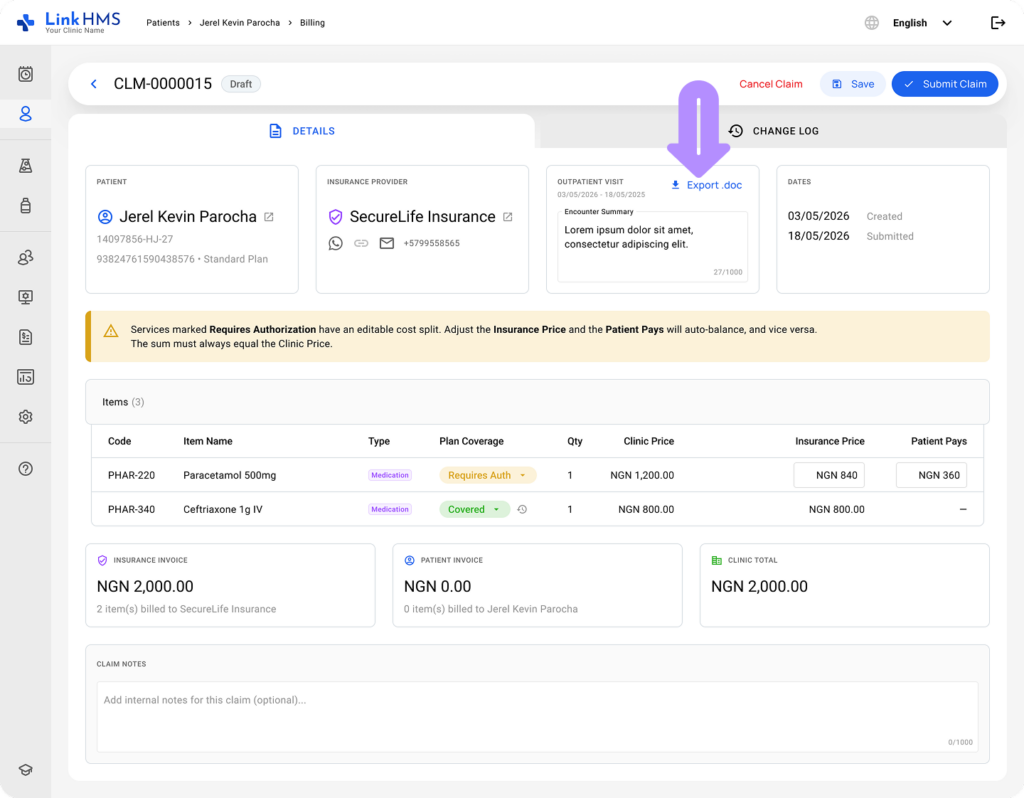Click the Export .doc link
Screen dimensions: 1024x798
point(707,185)
